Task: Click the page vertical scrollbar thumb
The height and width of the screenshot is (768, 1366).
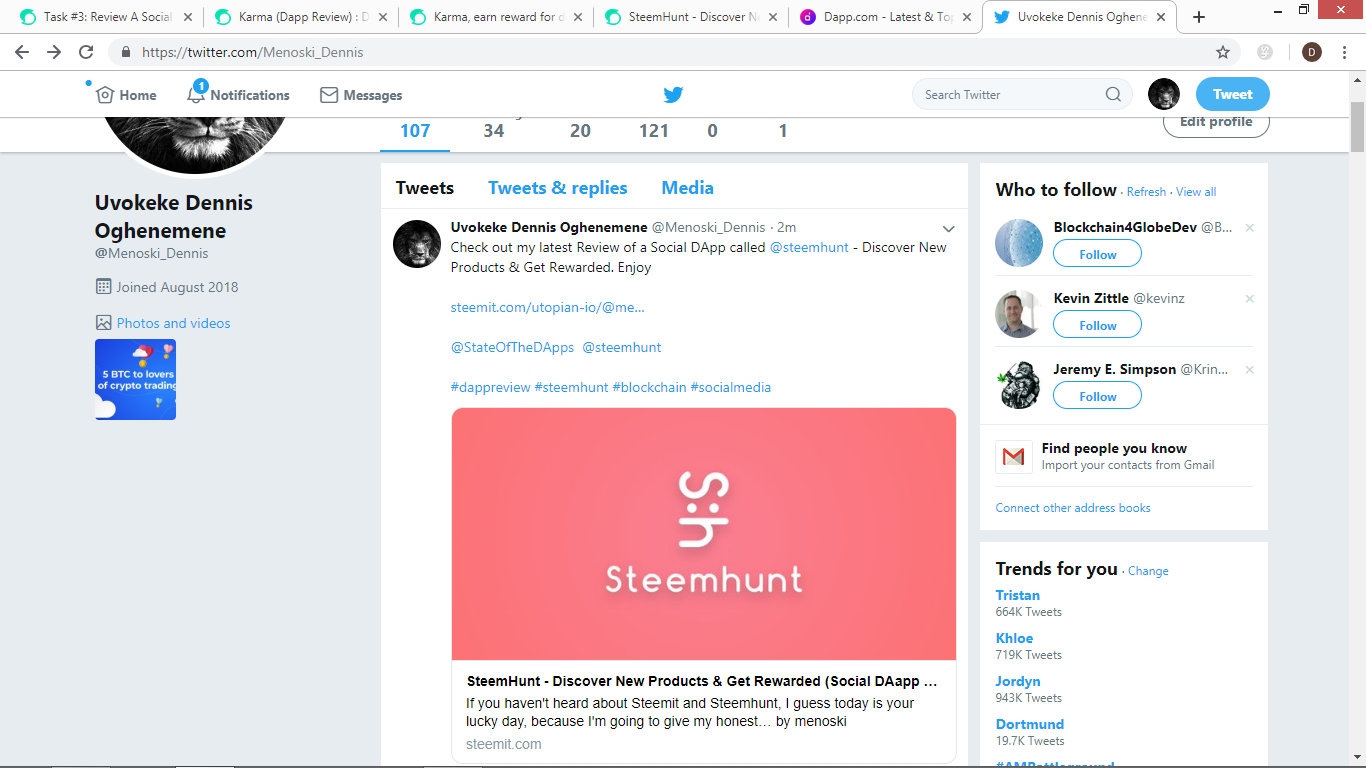Action: pos(1357,126)
